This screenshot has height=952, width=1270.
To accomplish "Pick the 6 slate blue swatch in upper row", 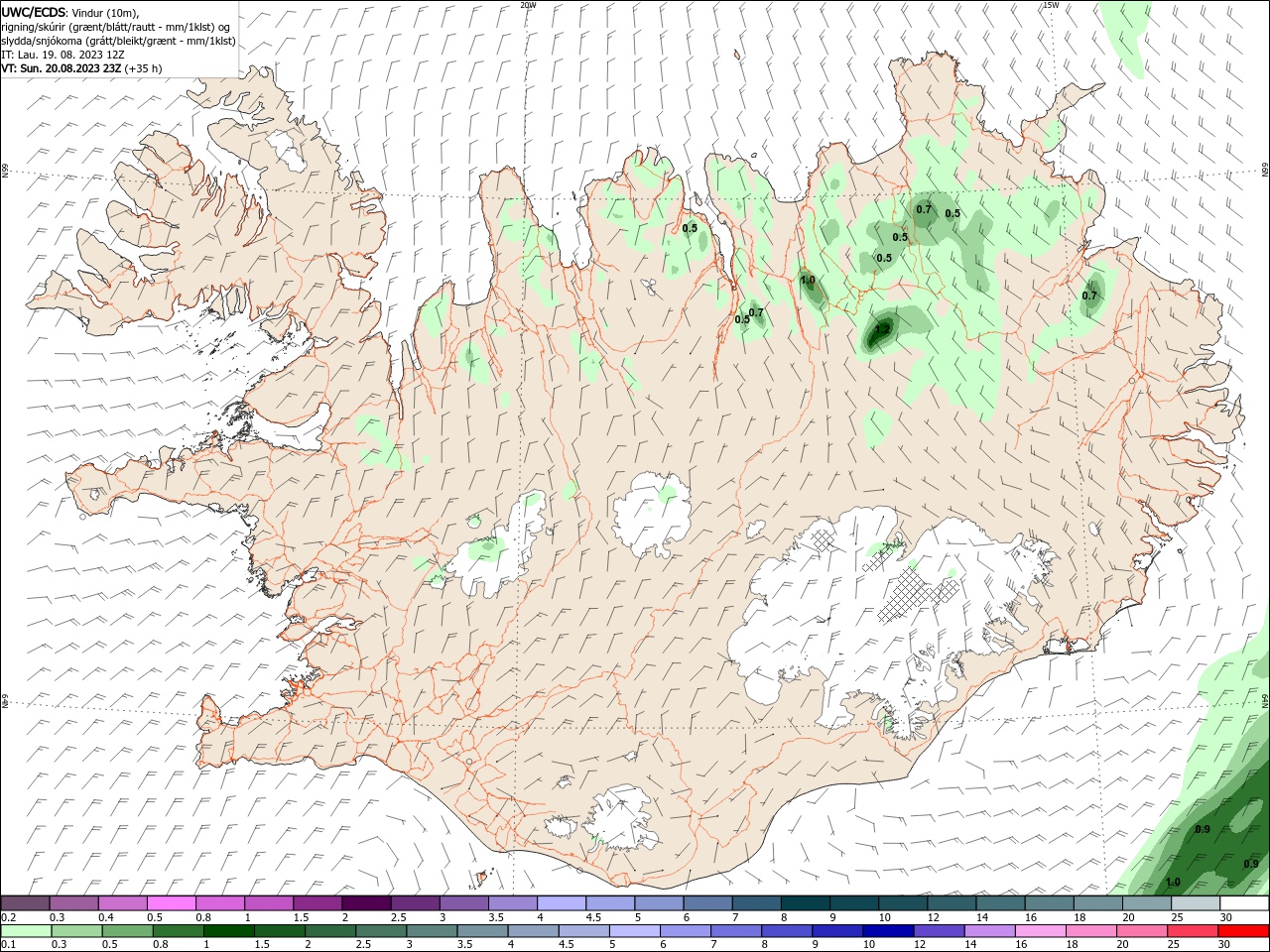I will click(708, 903).
